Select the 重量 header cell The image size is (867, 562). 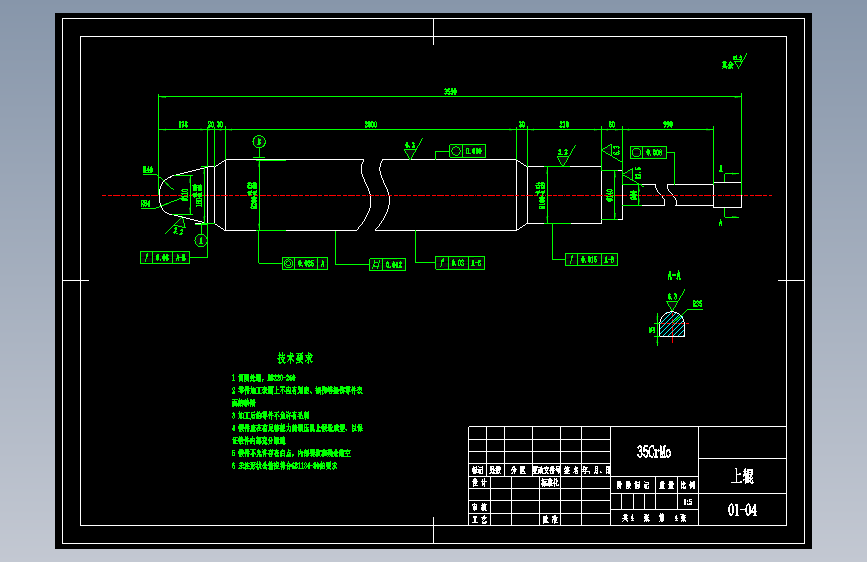[666, 485]
